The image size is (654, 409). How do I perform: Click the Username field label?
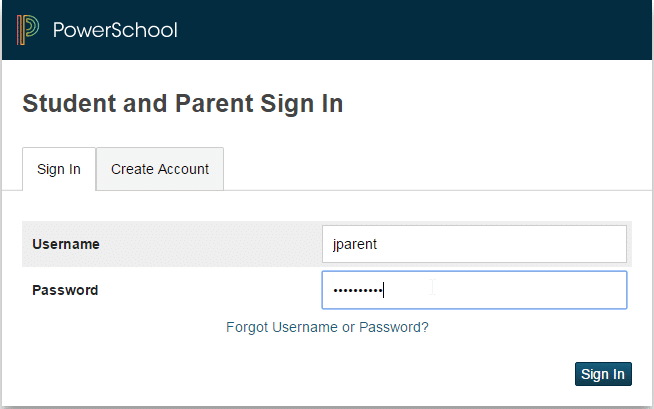click(66, 244)
